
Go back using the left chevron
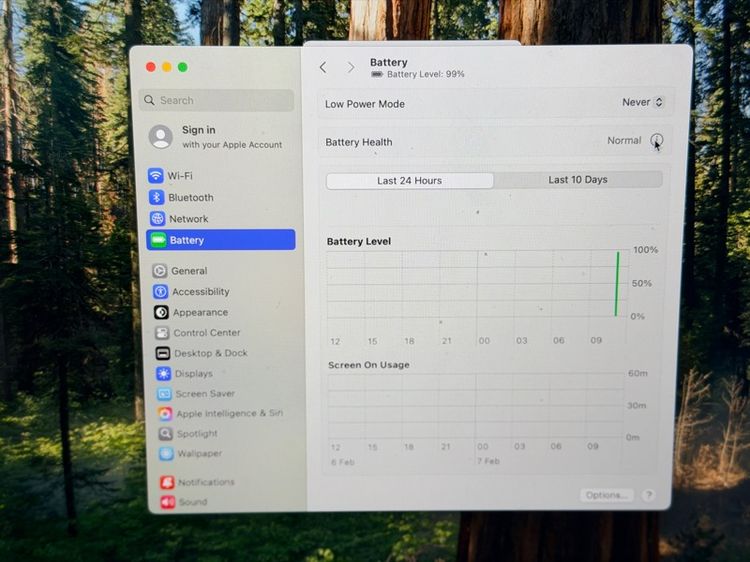(323, 67)
